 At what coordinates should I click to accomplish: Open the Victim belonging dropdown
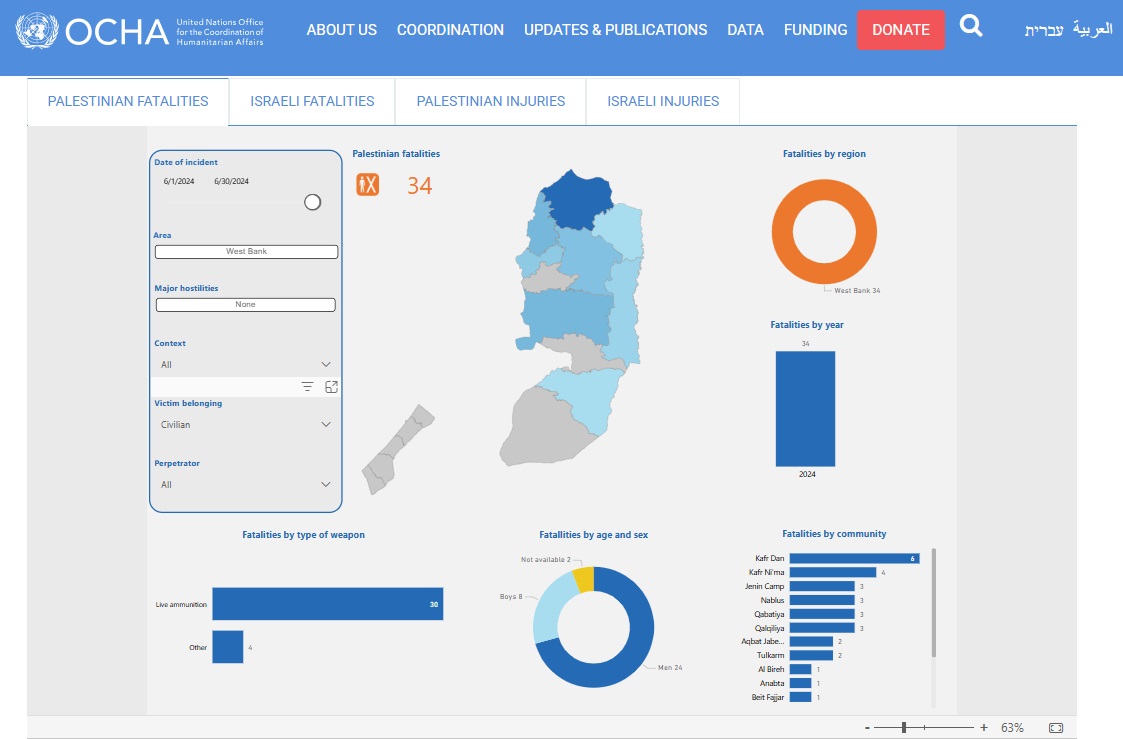pyautogui.click(x=245, y=425)
